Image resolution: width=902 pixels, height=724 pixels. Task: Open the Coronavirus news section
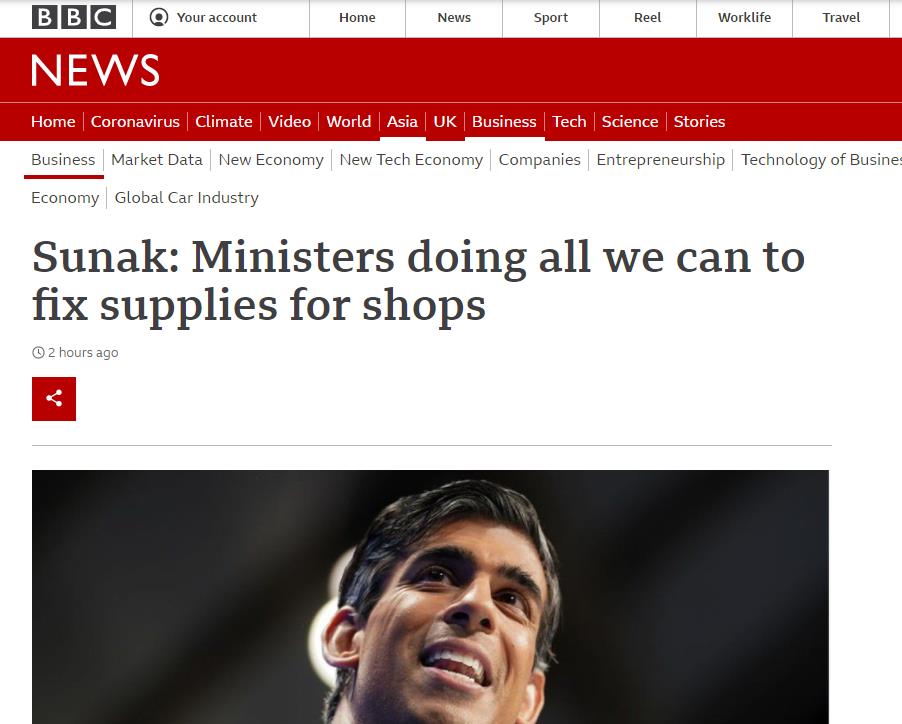(135, 121)
